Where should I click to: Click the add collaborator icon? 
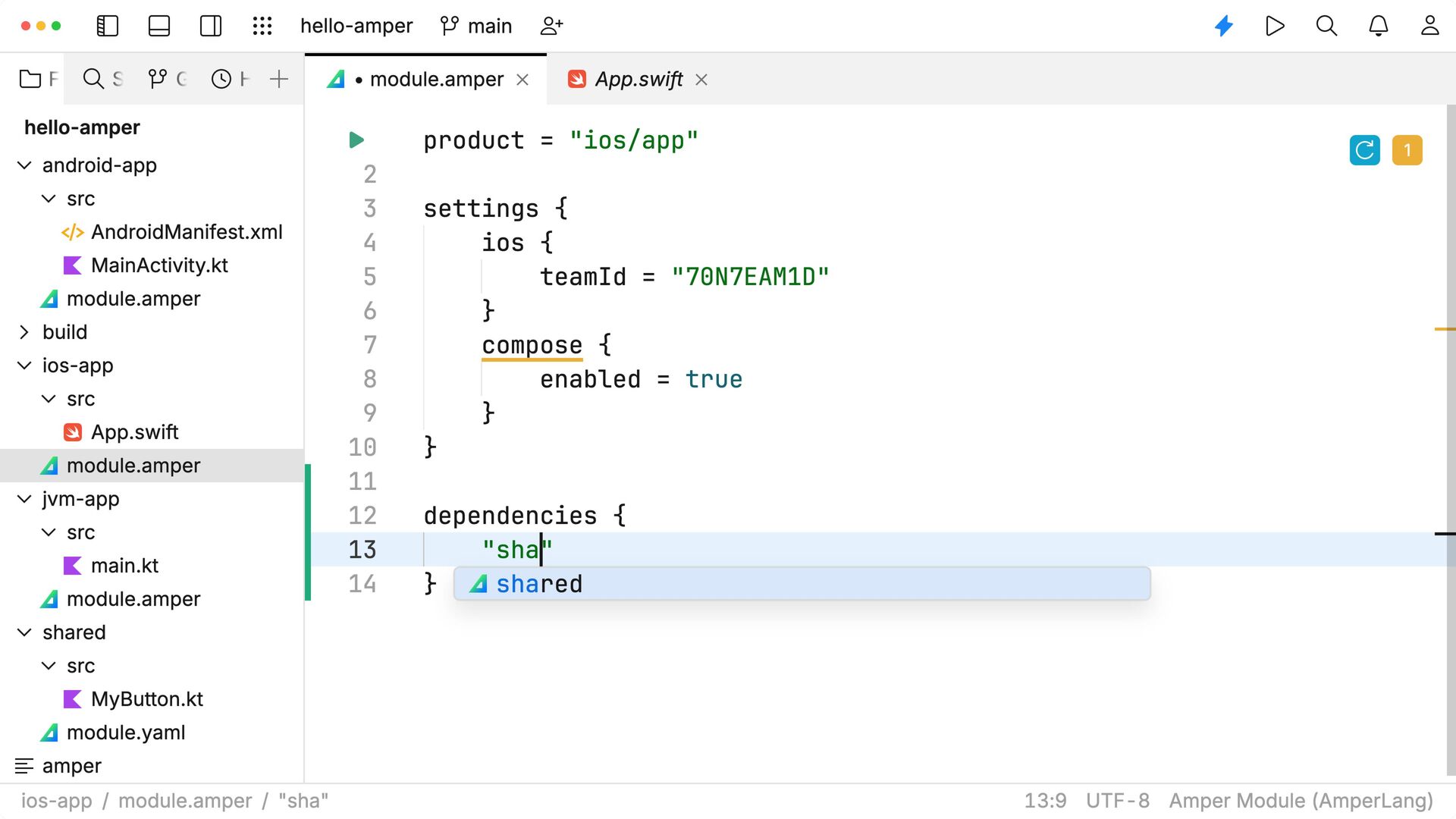point(551,26)
